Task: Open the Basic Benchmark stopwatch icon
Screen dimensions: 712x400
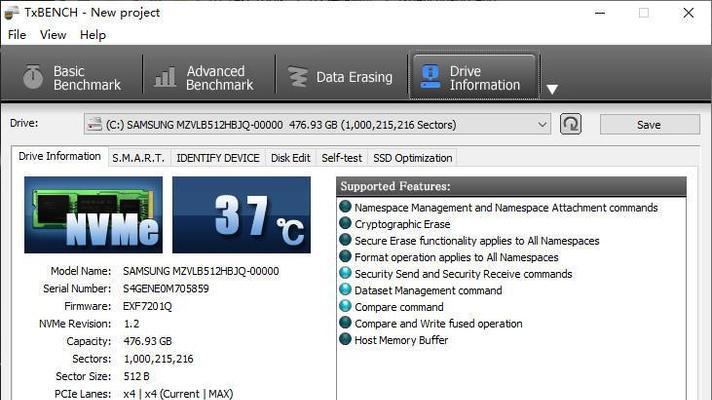Action: 33,77
